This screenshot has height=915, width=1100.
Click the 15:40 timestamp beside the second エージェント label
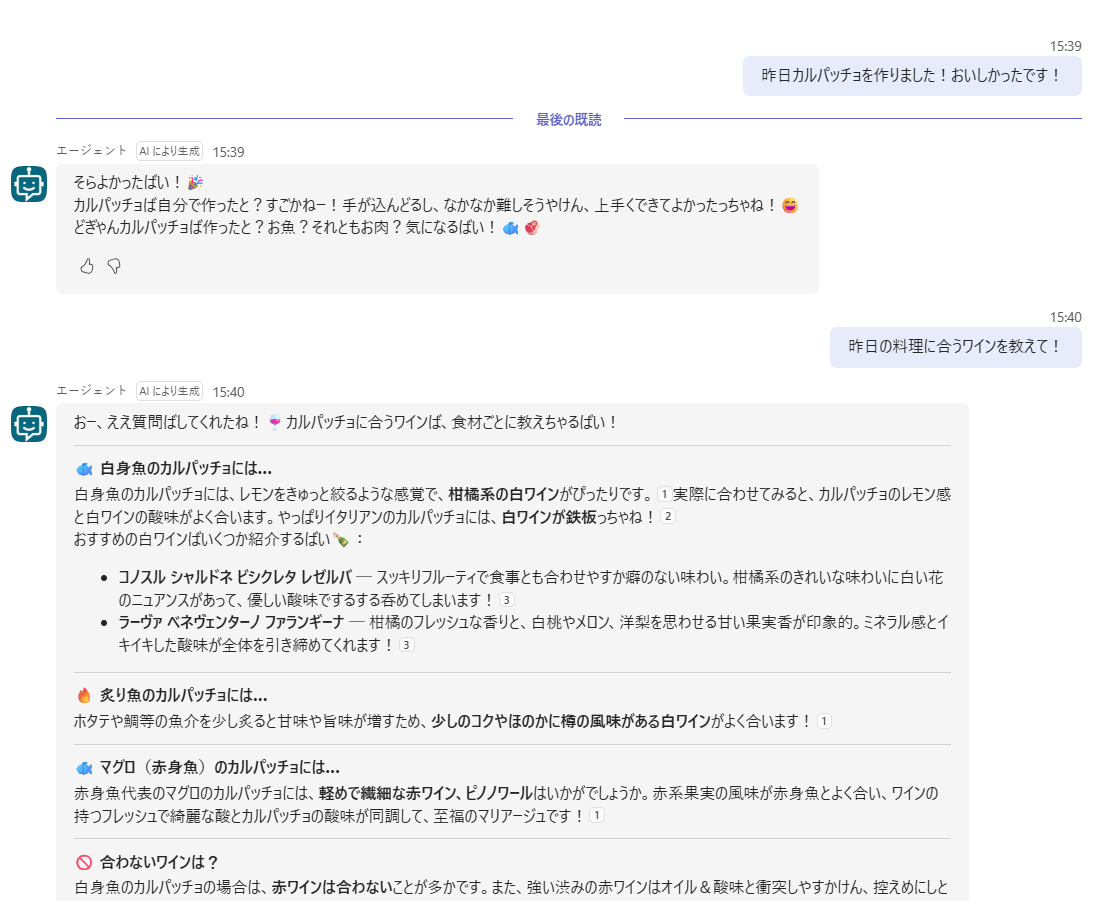(x=229, y=392)
